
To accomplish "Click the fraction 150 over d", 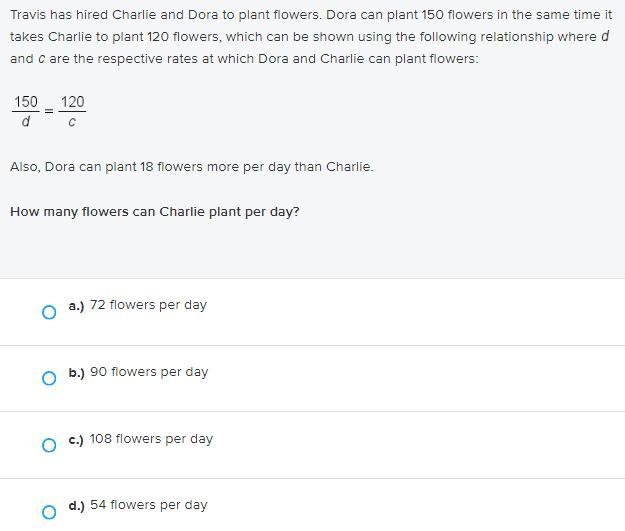I will coord(26,111).
